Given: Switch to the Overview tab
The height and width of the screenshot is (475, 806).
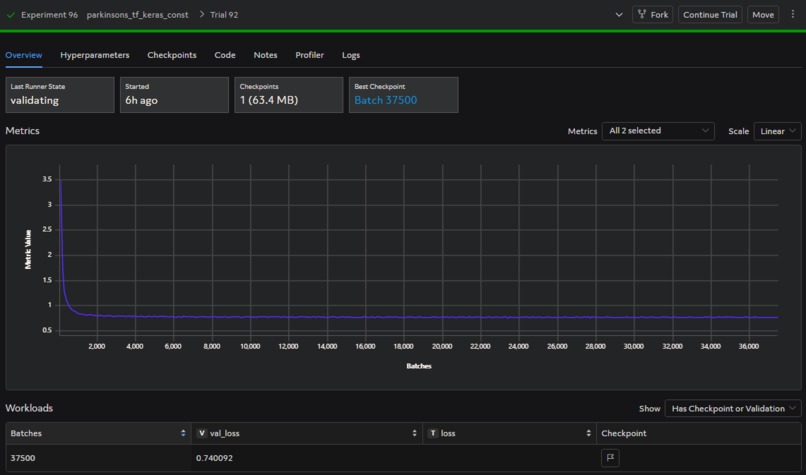Looking at the screenshot, I should (x=24, y=55).
